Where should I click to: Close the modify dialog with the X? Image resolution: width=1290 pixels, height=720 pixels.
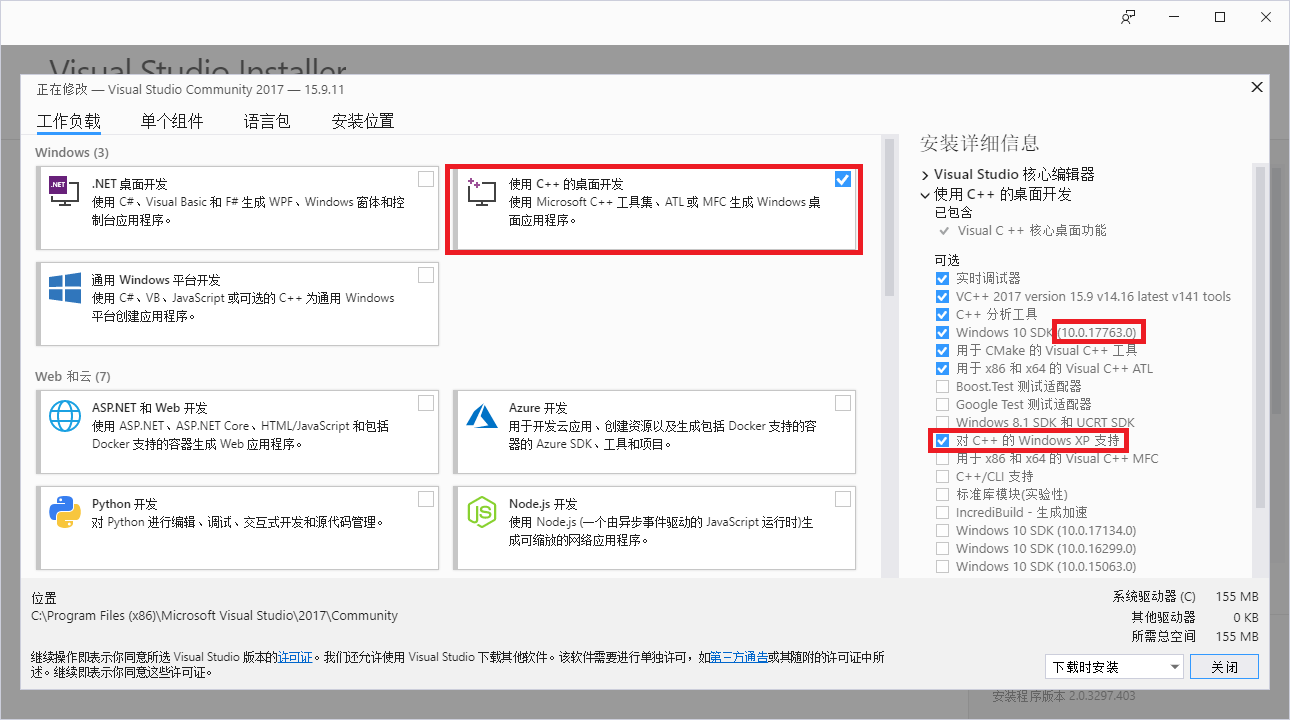click(1257, 87)
